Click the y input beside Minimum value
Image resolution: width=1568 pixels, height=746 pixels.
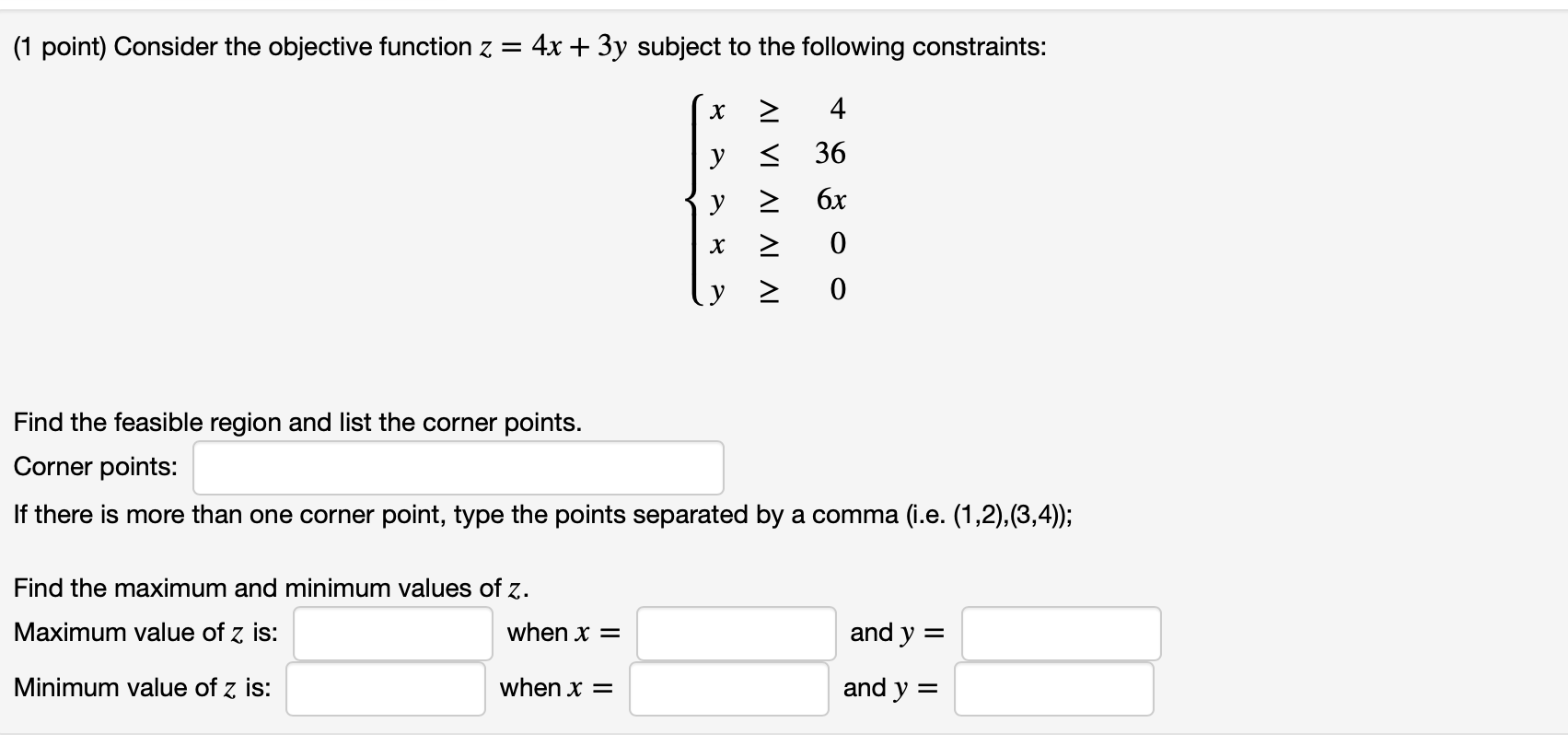click(x=1053, y=687)
